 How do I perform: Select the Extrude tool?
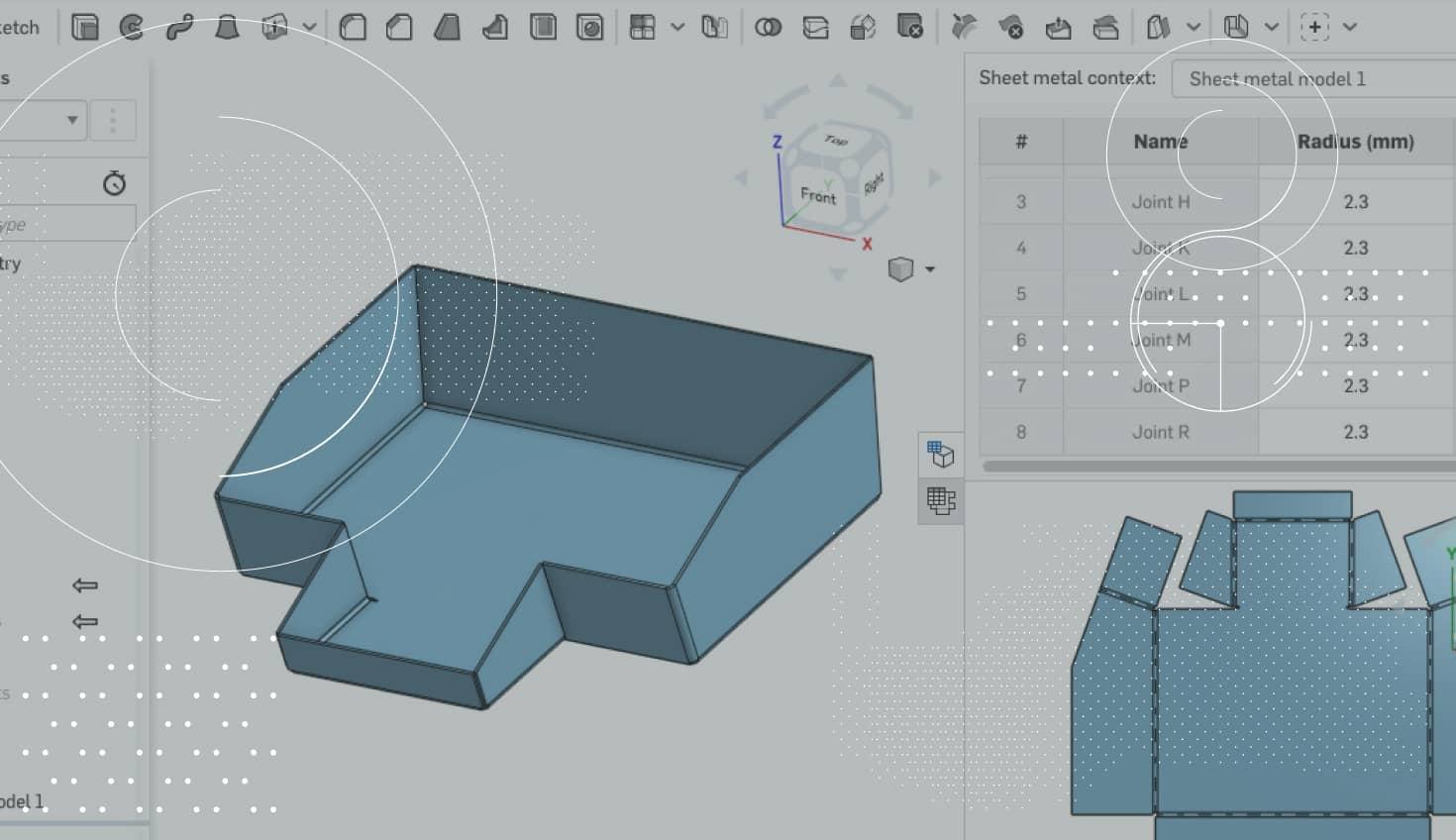pos(85,27)
